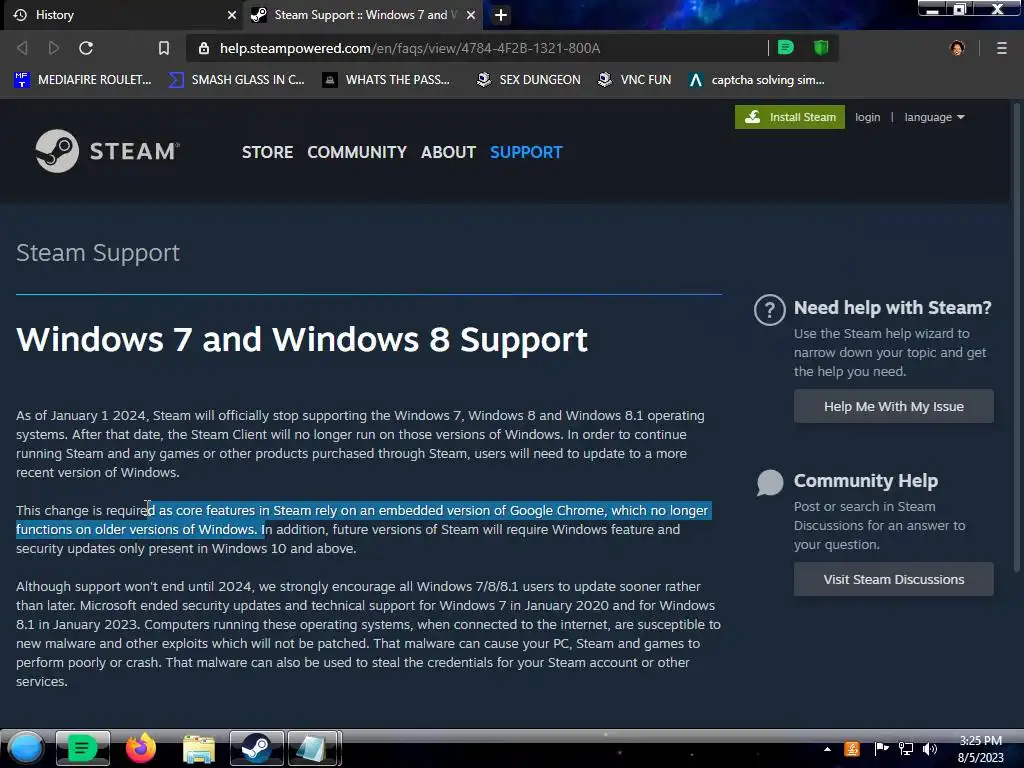1024x768 pixels.
Task: Open the STORE menu
Action: pyautogui.click(x=267, y=152)
